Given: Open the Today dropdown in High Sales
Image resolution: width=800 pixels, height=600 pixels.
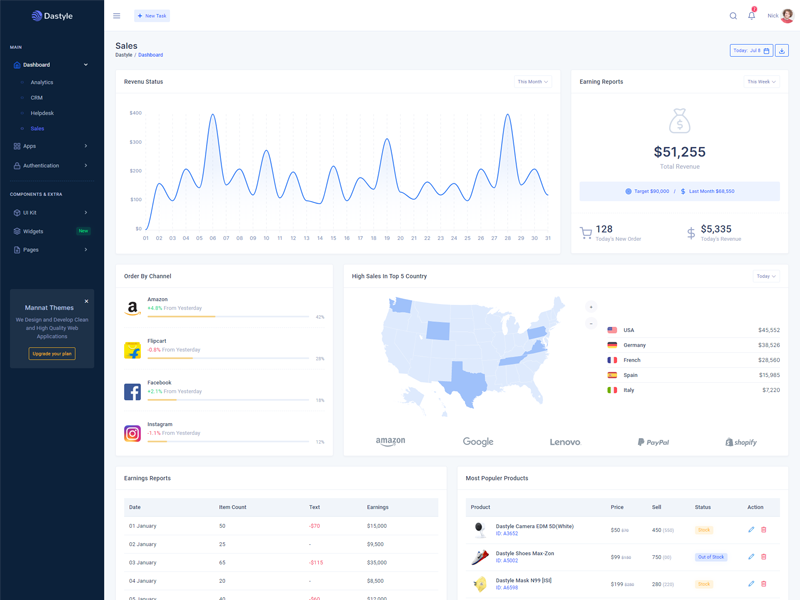Looking at the screenshot, I should 766,276.
